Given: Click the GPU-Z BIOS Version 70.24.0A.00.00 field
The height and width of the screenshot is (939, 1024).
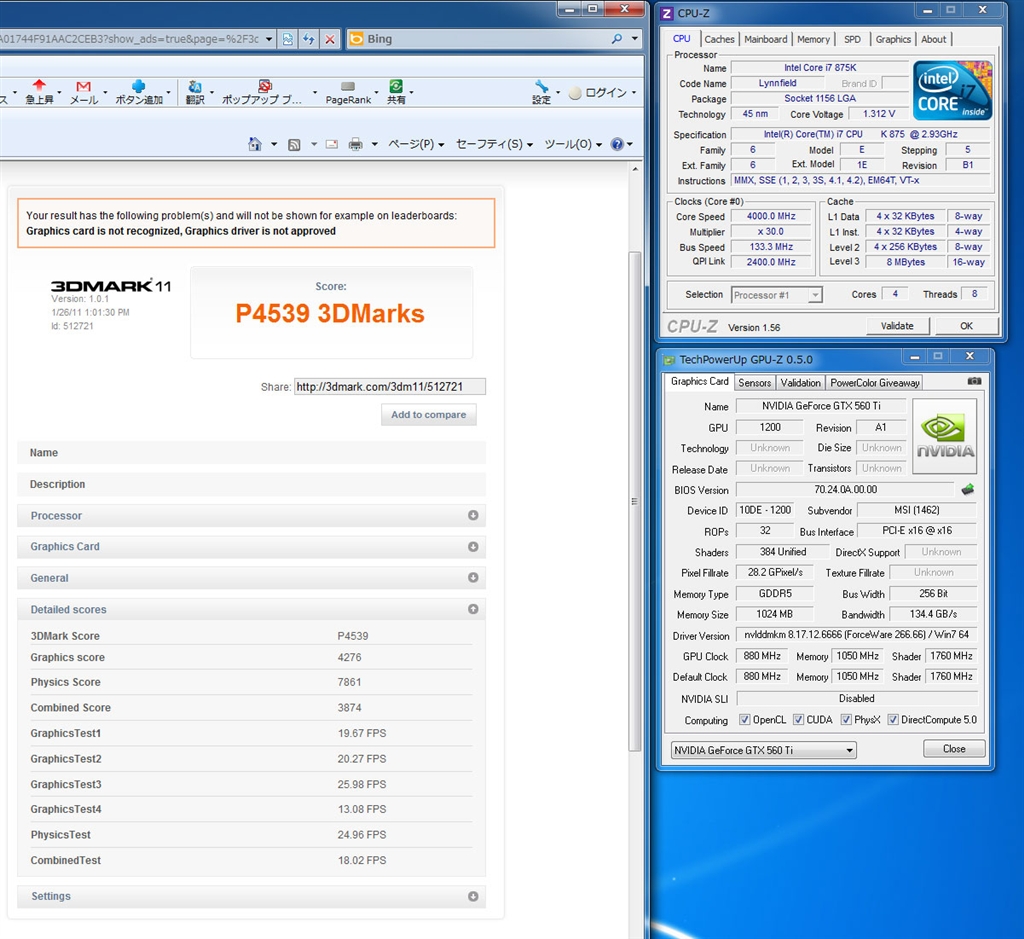Looking at the screenshot, I should coord(845,489).
